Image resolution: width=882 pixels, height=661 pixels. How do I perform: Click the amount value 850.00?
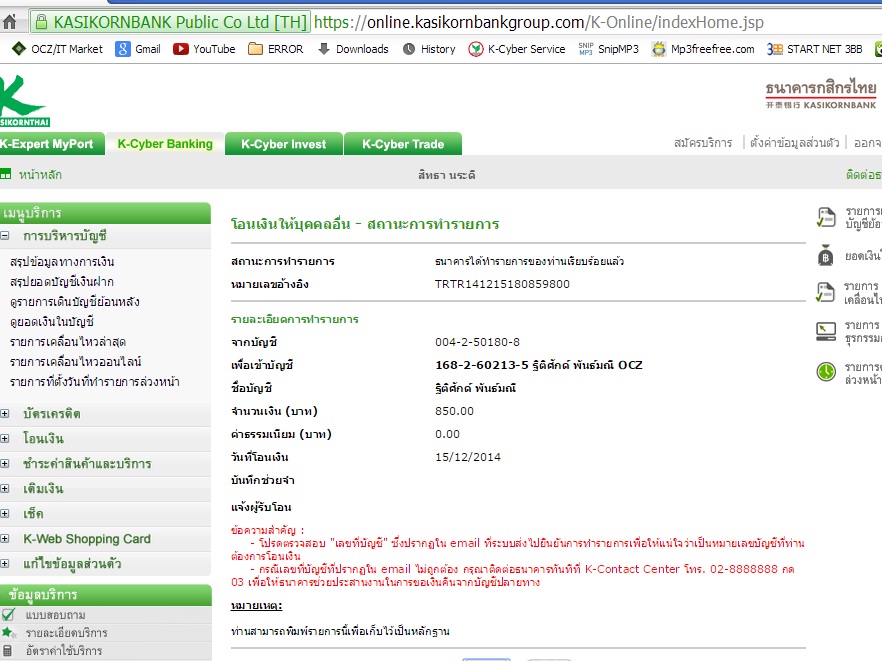[x=454, y=411]
